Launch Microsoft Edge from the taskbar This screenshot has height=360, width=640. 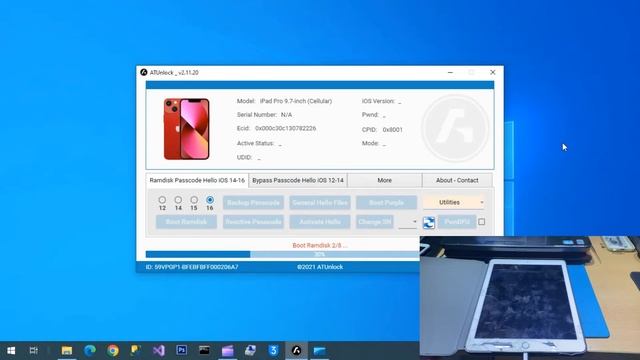90,351
